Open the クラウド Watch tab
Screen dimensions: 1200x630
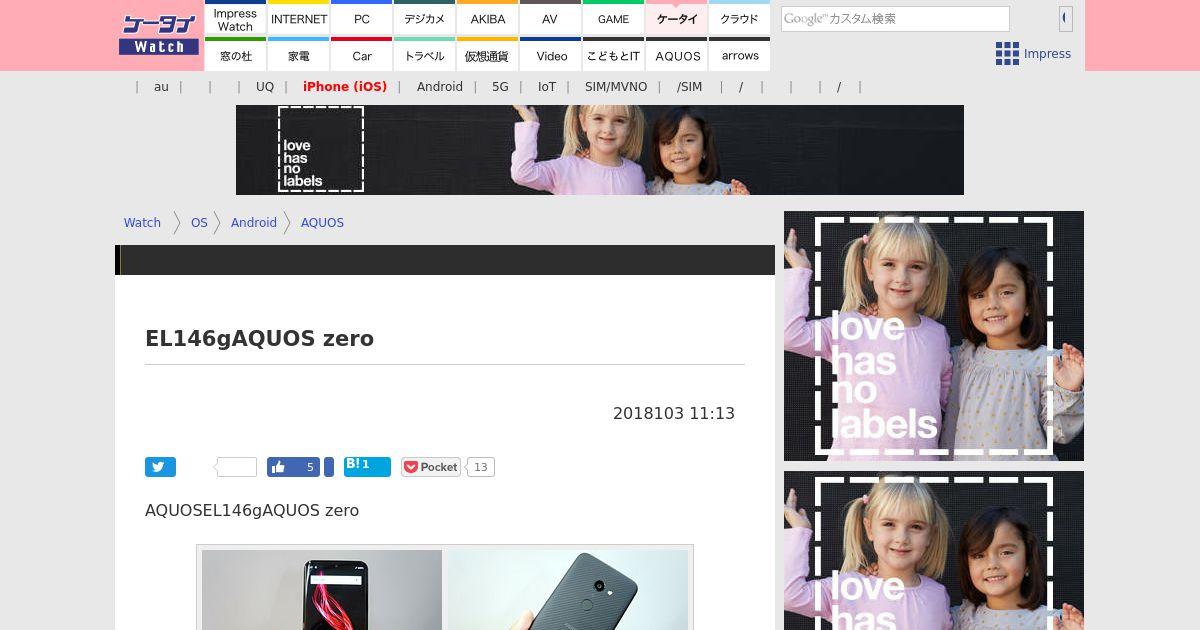[x=739, y=19]
